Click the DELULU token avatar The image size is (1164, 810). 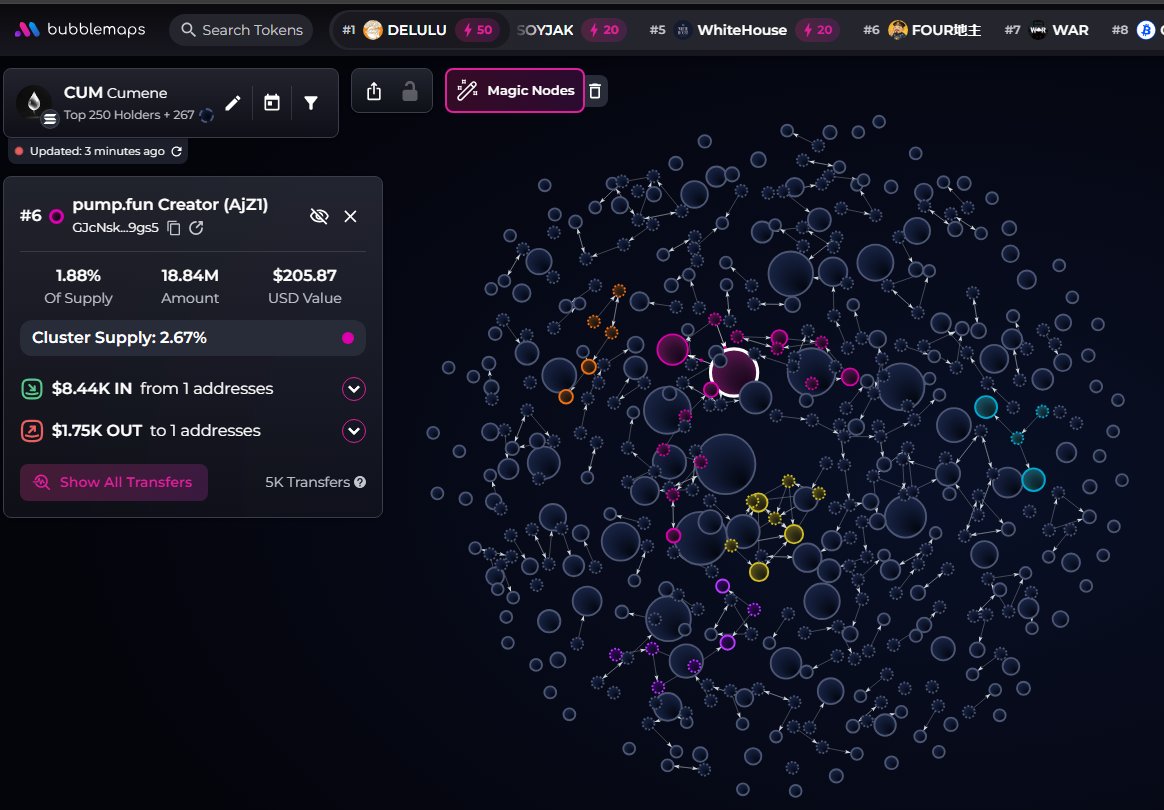[x=373, y=30]
